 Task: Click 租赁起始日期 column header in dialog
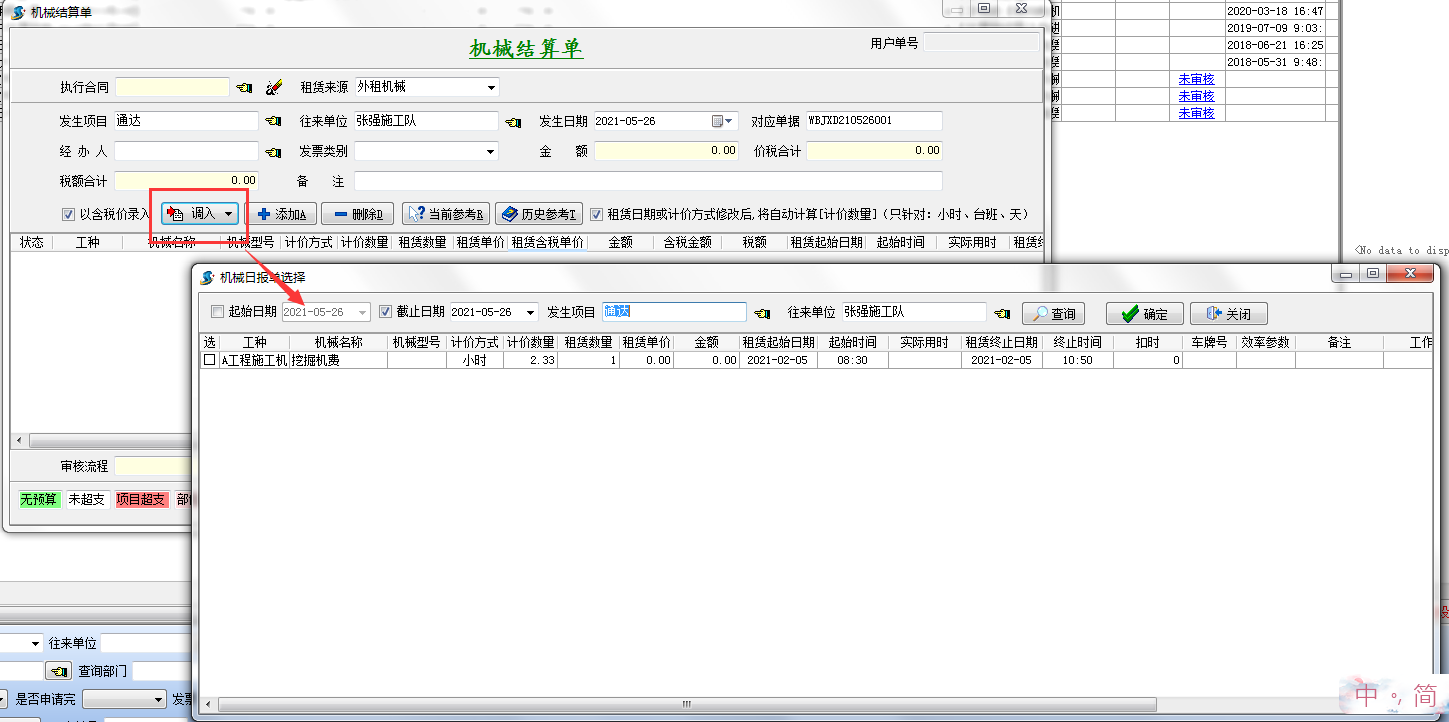point(778,342)
